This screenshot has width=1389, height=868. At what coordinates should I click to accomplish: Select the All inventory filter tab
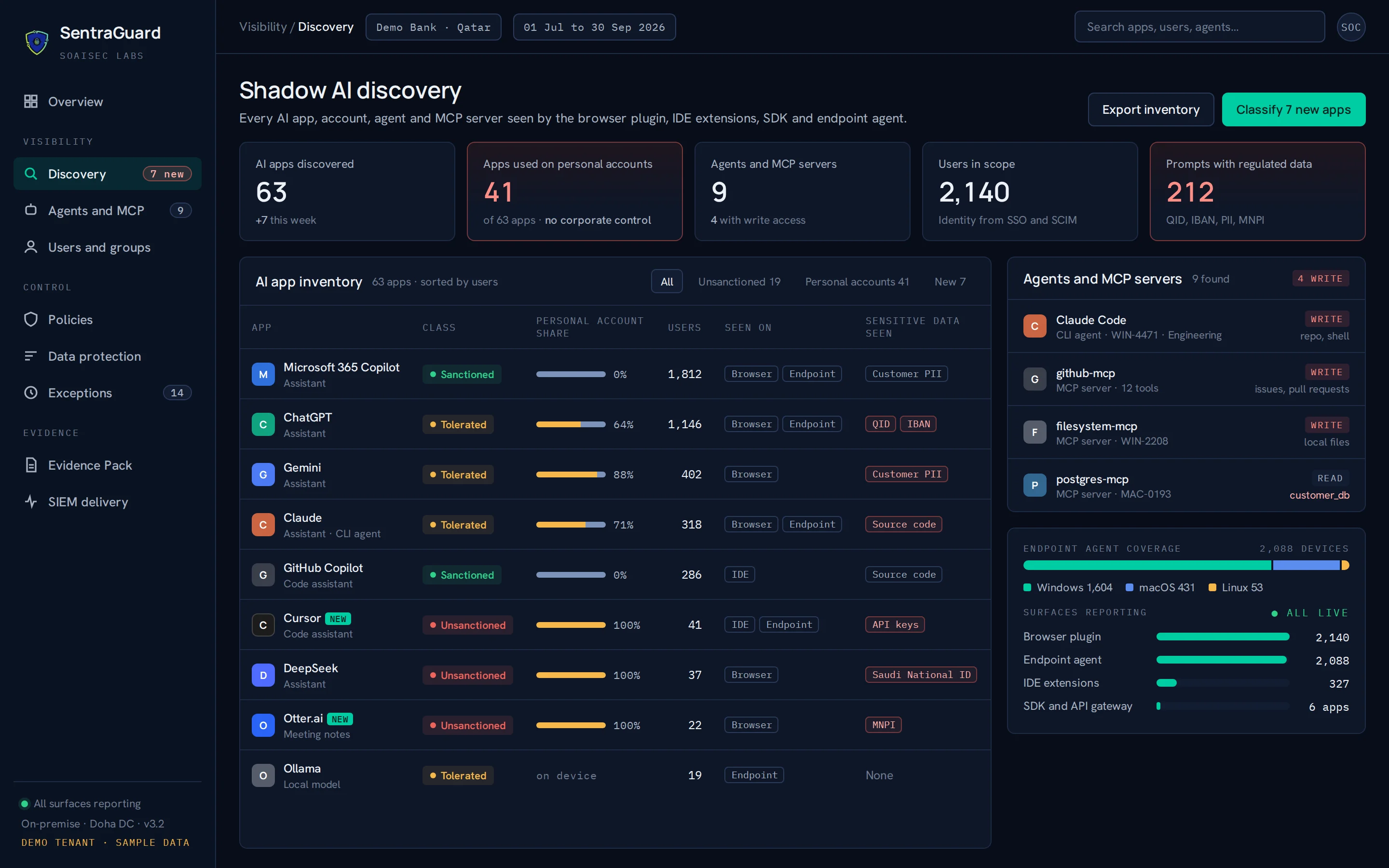(x=667, y=281)
